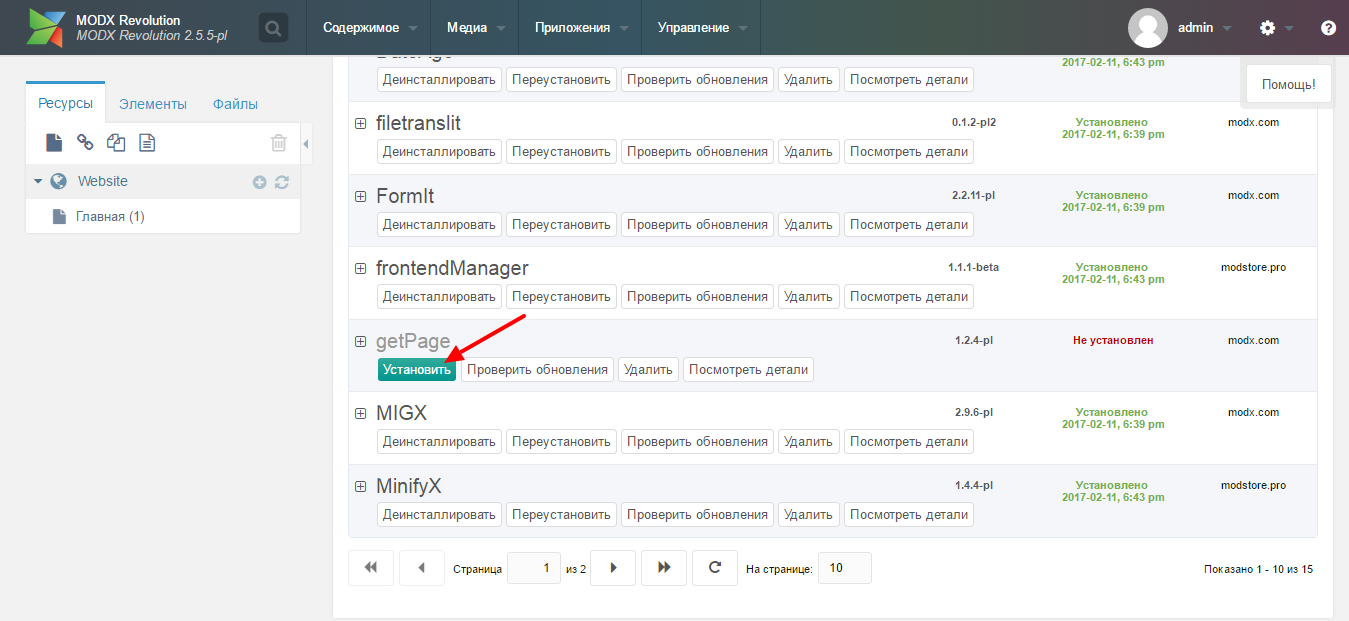This screenshot has width=1349, height=621.
Task: Click Посмотреть детали for getPage
Action: (x=748, y=369)
